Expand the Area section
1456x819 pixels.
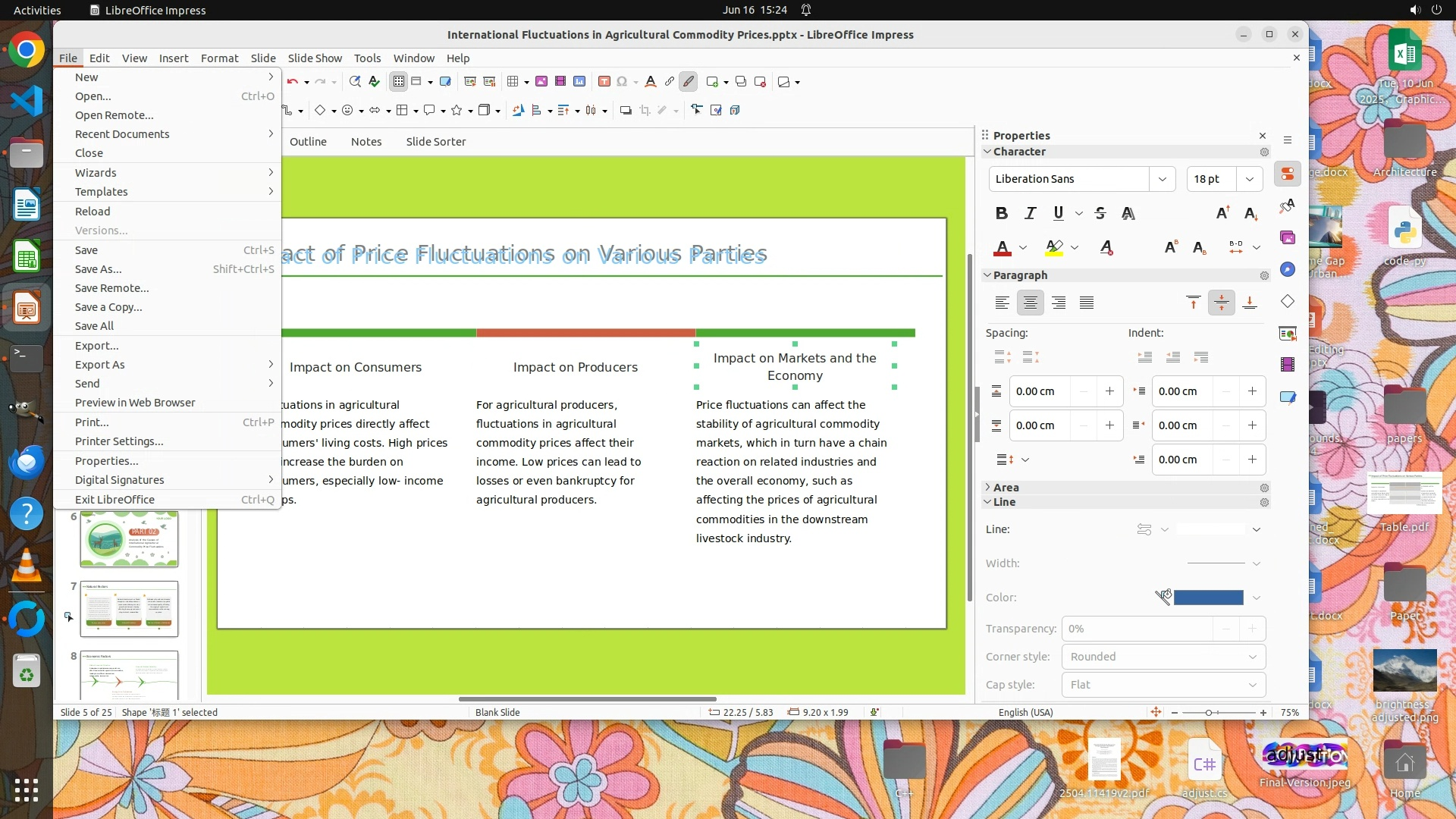pos(1006,488)
